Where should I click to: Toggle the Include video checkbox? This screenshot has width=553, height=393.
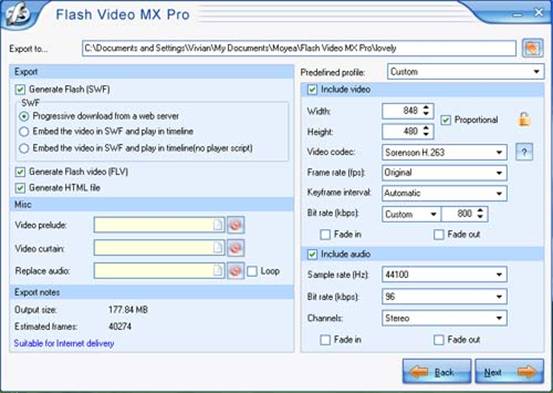(312, 90)
